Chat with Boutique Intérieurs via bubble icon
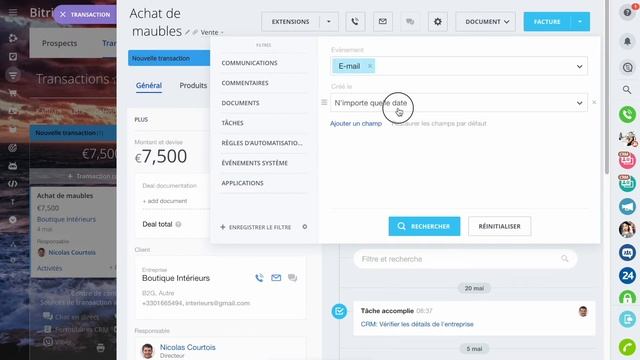This screenshot has width=640, height=360. 292,278
